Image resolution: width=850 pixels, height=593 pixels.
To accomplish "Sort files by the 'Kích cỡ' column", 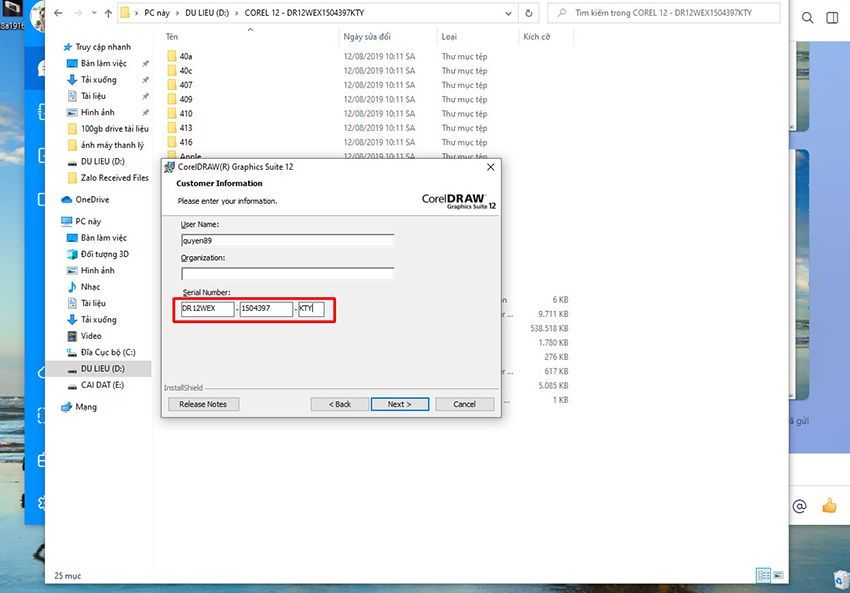I will [537, 37].
